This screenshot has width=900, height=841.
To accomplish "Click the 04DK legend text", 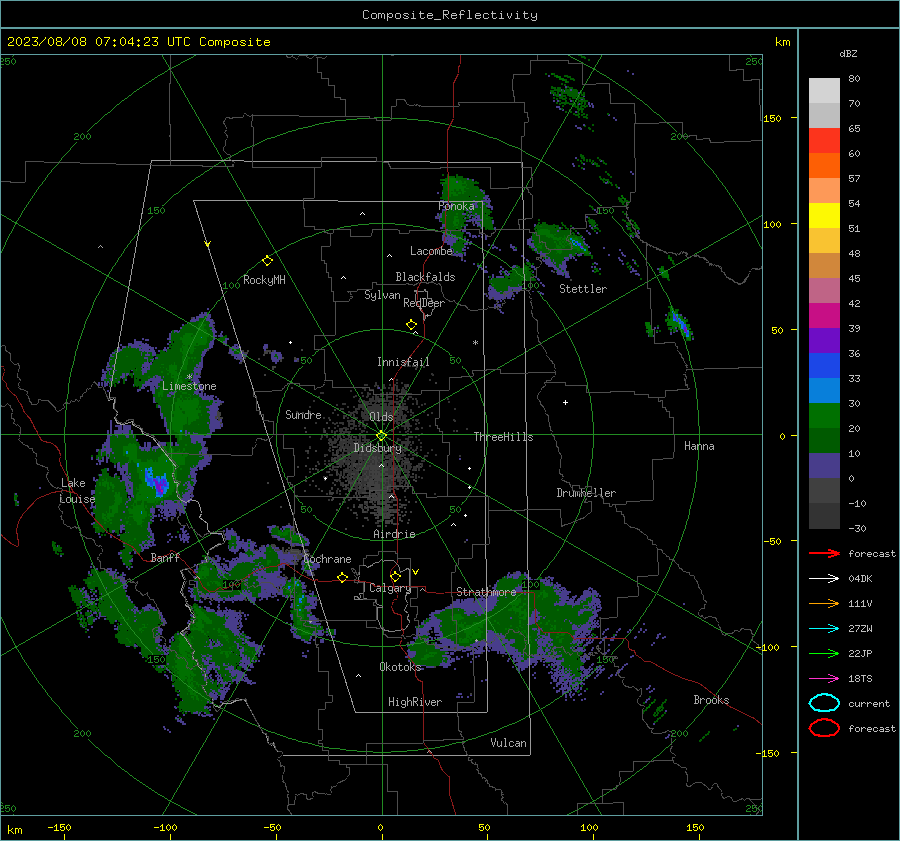I will 860,578.
